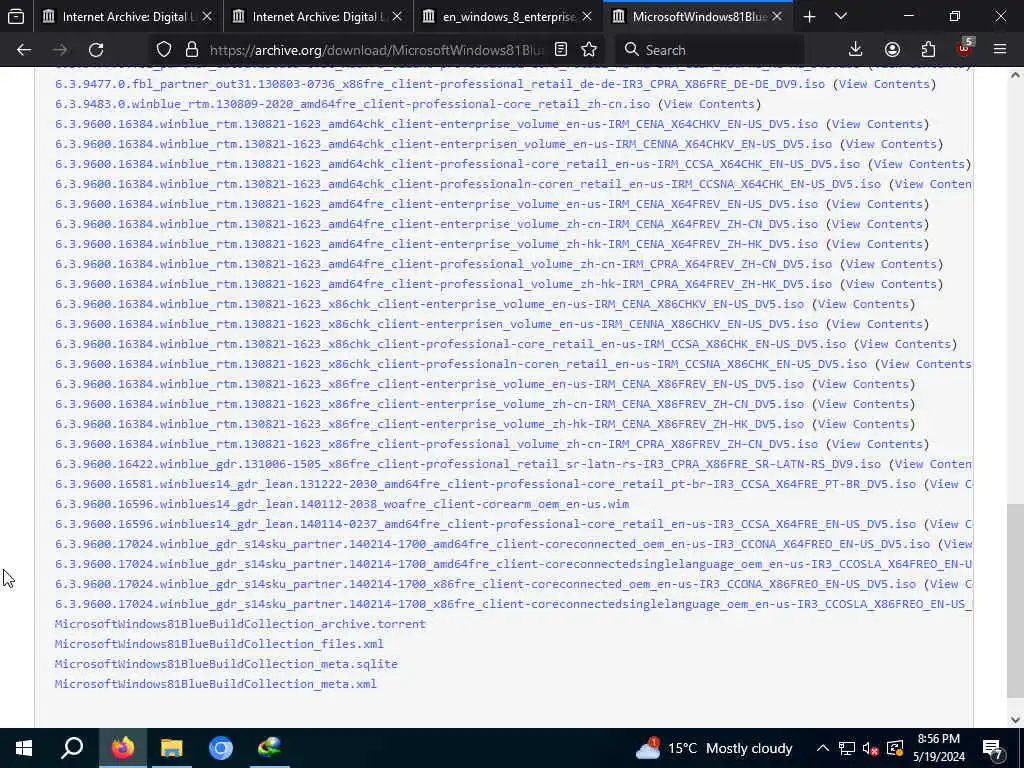Open Firefox account menu
The height and width of the screenshot is (768, 1024).
point(892,50)
